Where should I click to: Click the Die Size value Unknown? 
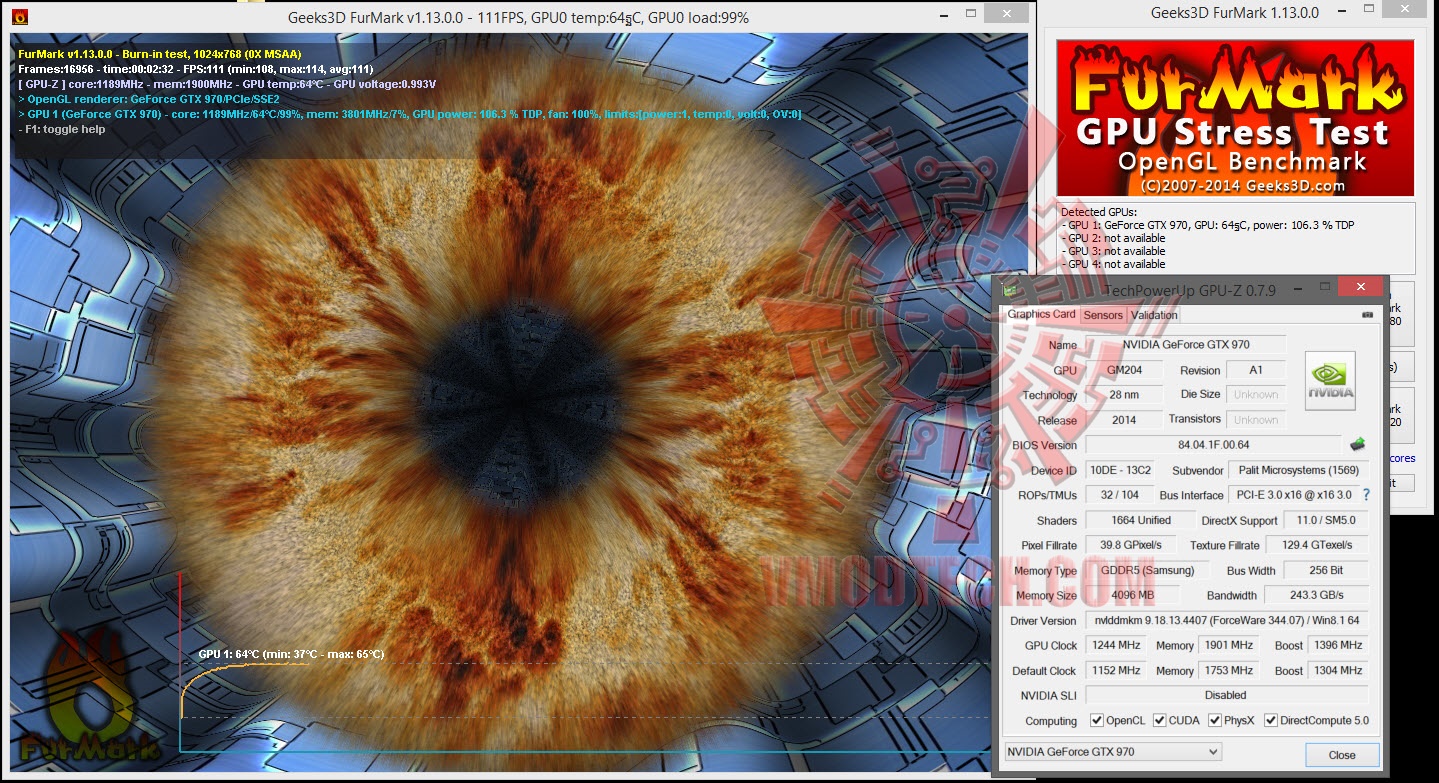click(1255, 395)
